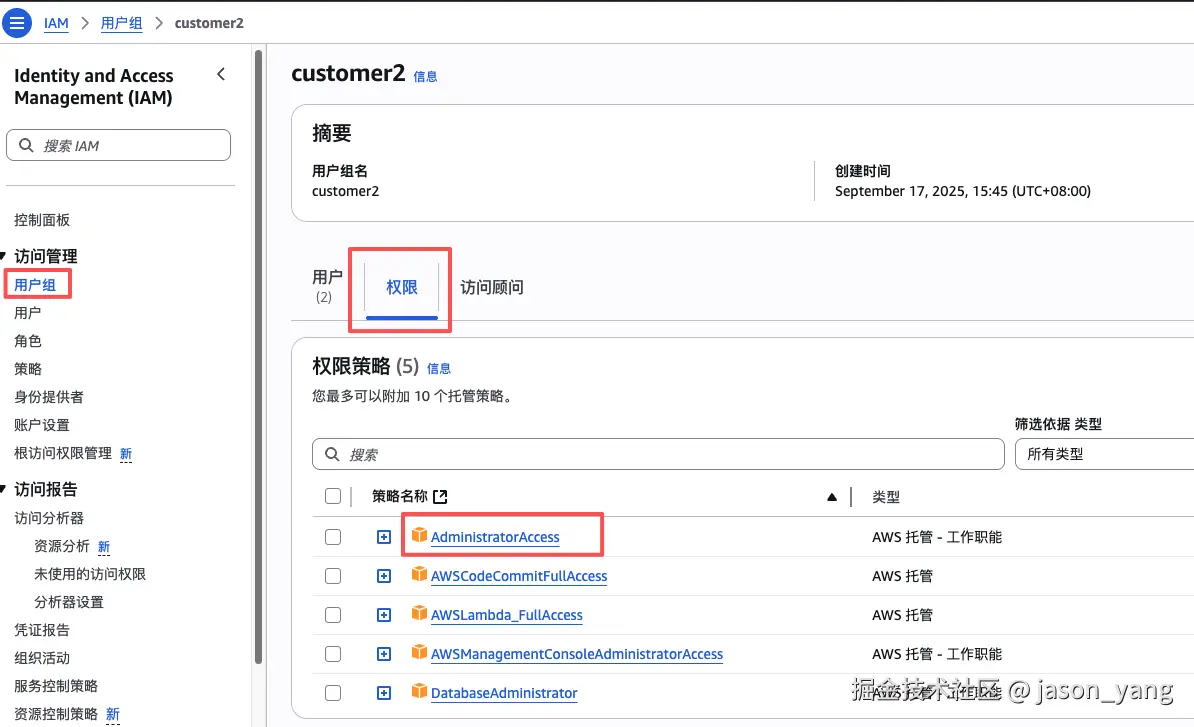Open 服务控制策略 in the sidebar
This screenshot has height=727, width=1194.
56,686
